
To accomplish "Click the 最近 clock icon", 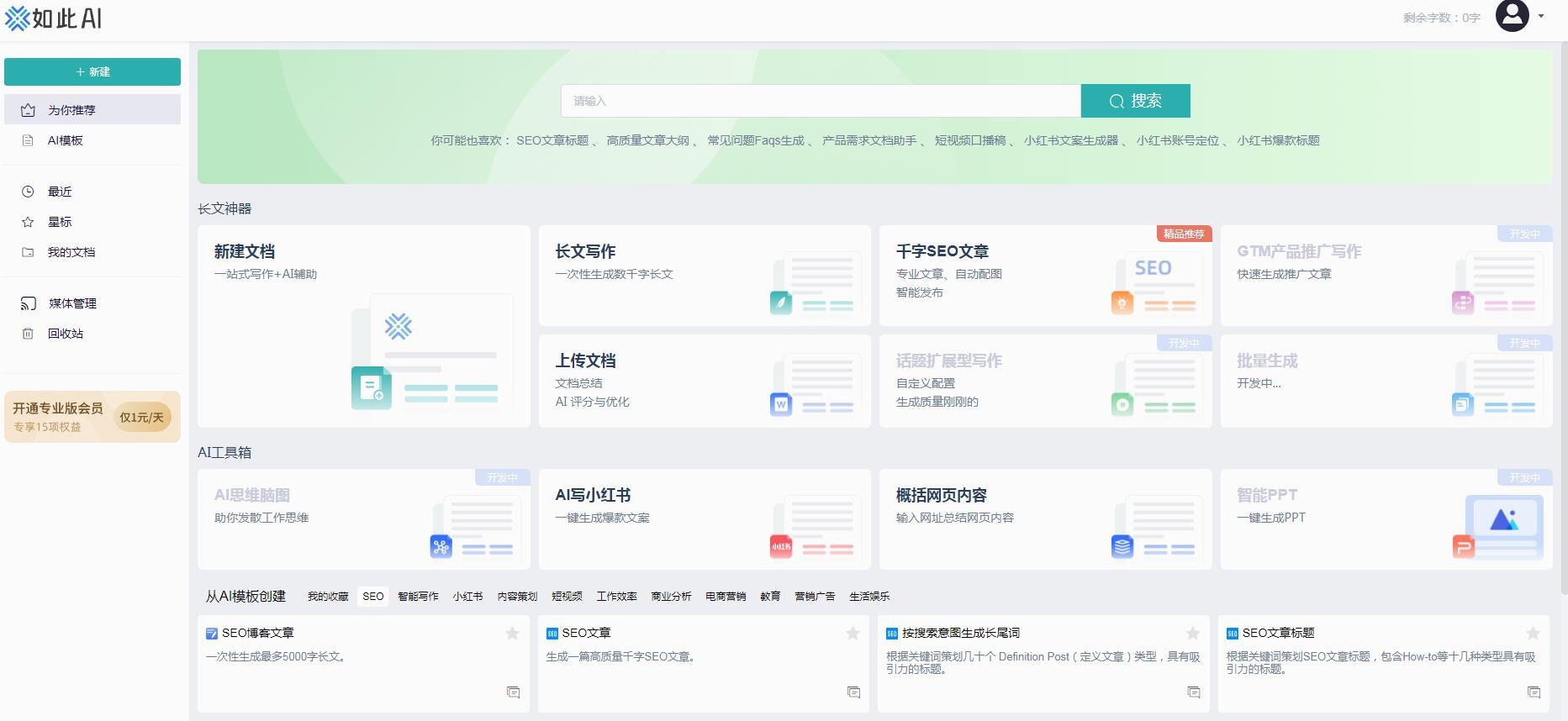I will point(28,192).
